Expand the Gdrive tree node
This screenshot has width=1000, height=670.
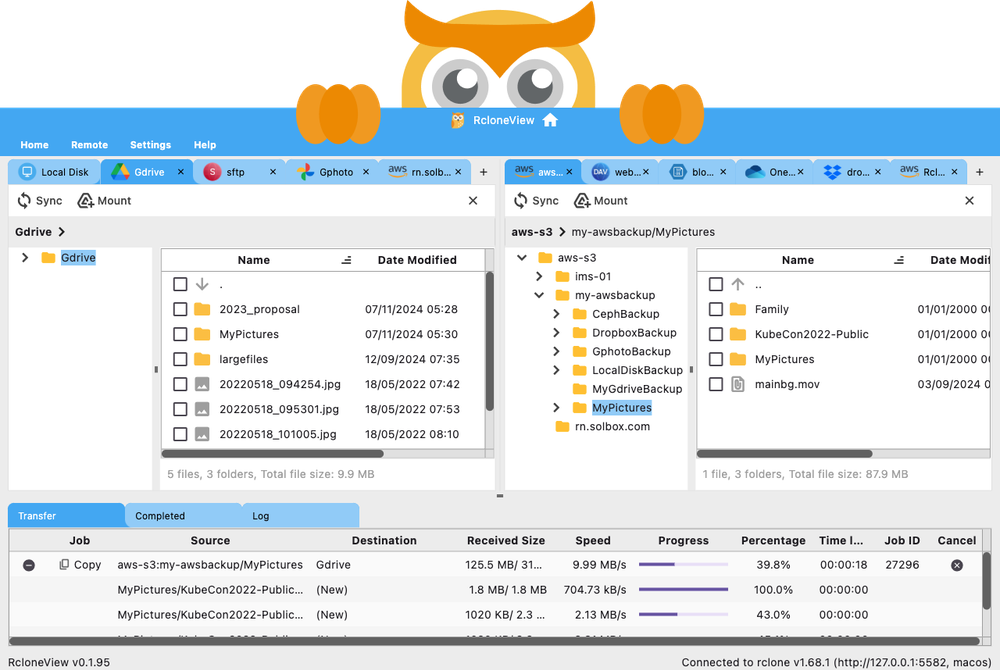pos(25,258)
